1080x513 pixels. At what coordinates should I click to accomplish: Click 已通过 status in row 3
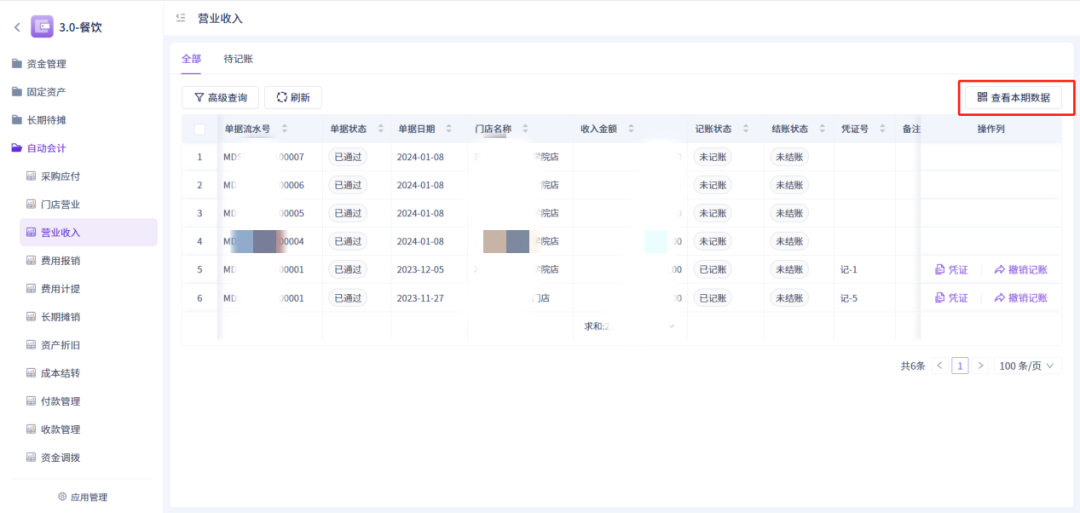(348, 213)
